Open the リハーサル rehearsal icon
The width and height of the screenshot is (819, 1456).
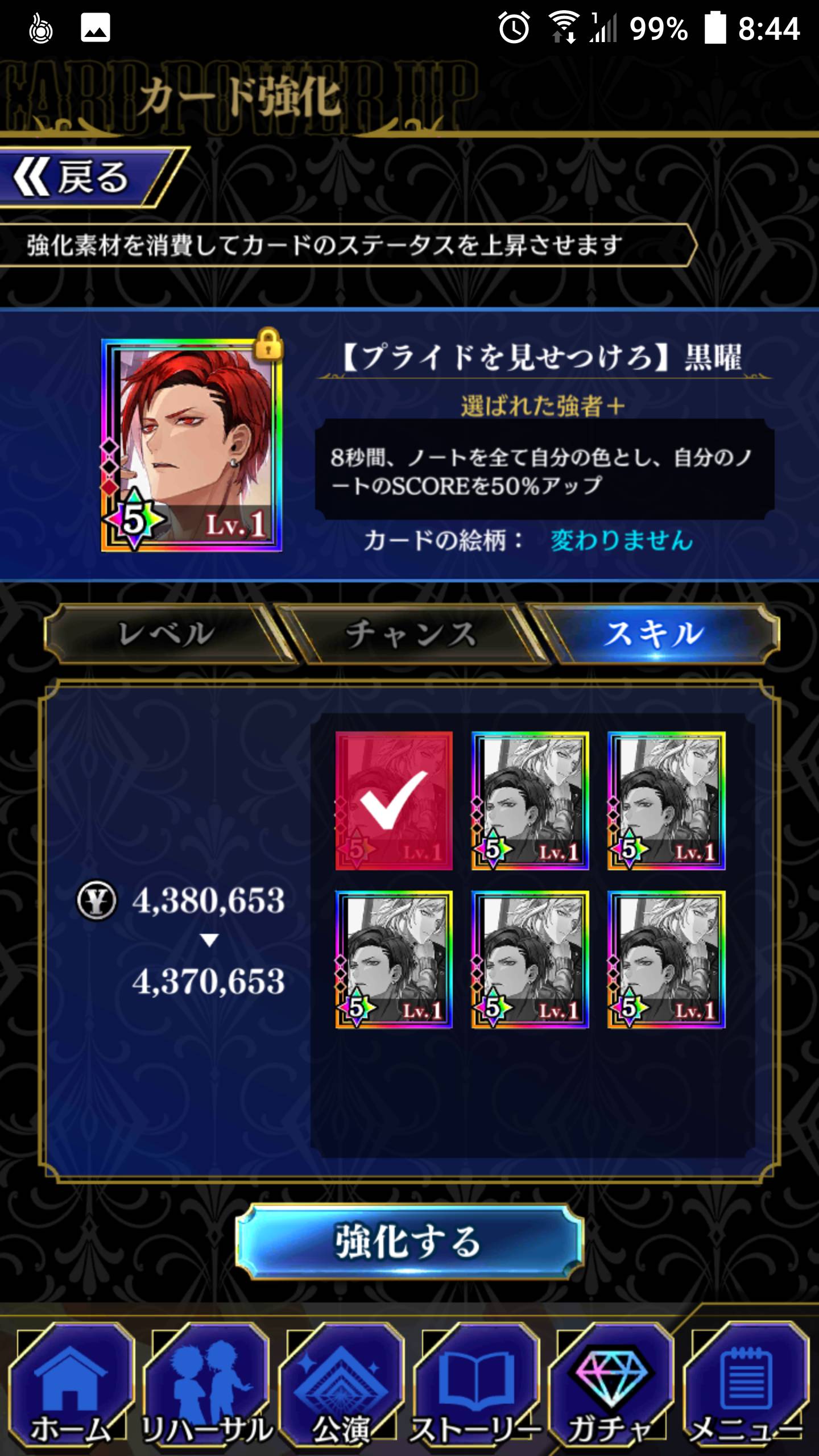pos(206,1388)
